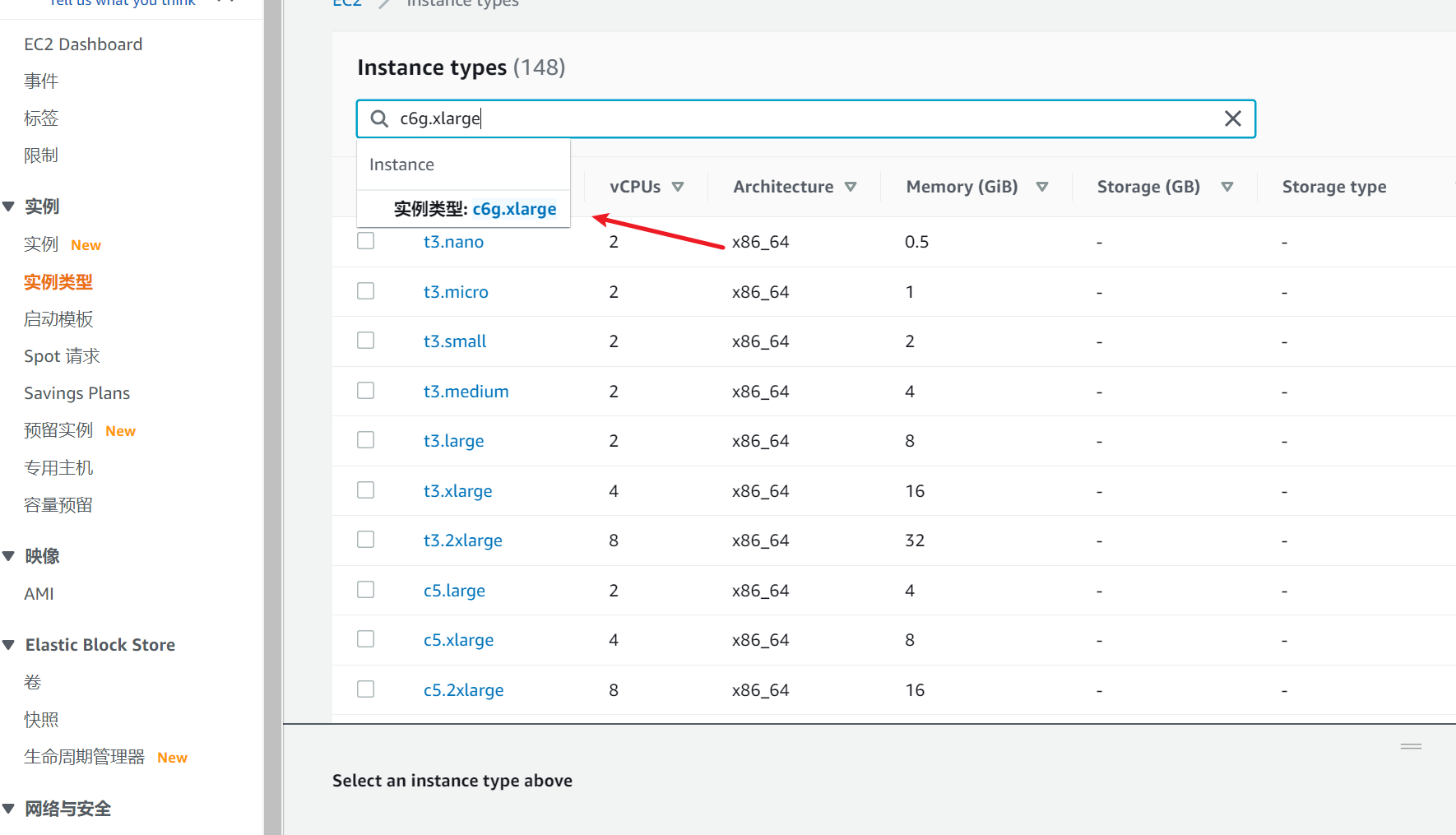Screen dimensions: 1456x835
Task: Check the c5.xlarge row checkbox
Action: click(366, 638)
